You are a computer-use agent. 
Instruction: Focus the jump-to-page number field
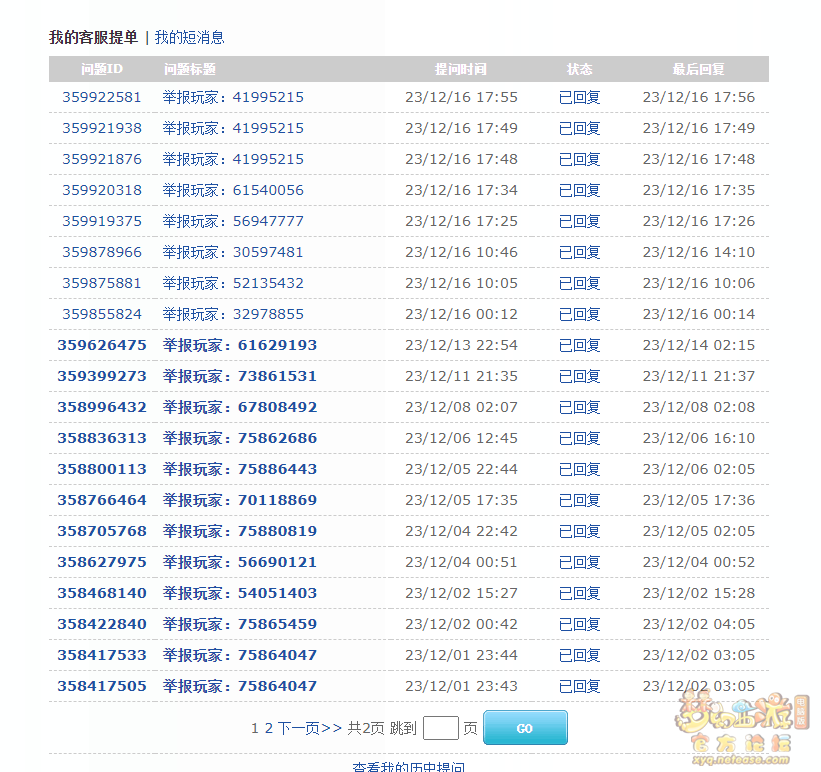pyautogui.click(x=440, y=728)
